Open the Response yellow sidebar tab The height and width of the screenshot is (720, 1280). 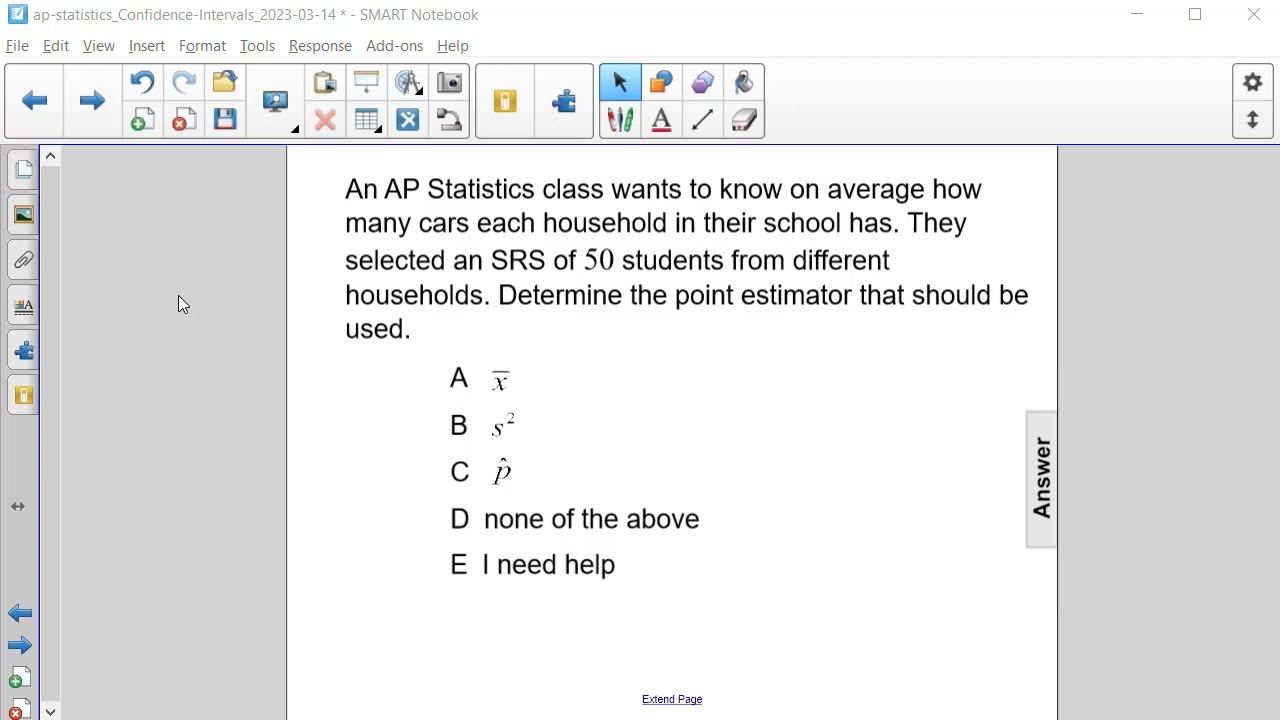coord(23,396)
